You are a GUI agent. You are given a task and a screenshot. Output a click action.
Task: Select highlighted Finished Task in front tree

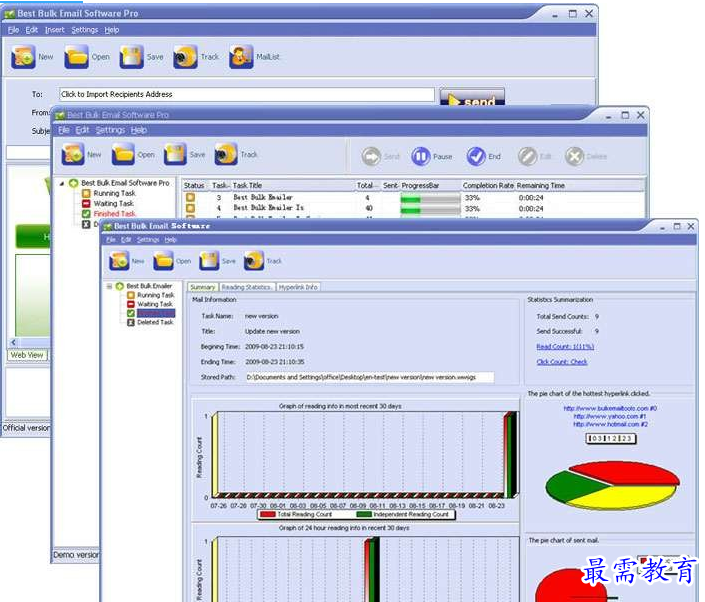(x=156, y=313)
